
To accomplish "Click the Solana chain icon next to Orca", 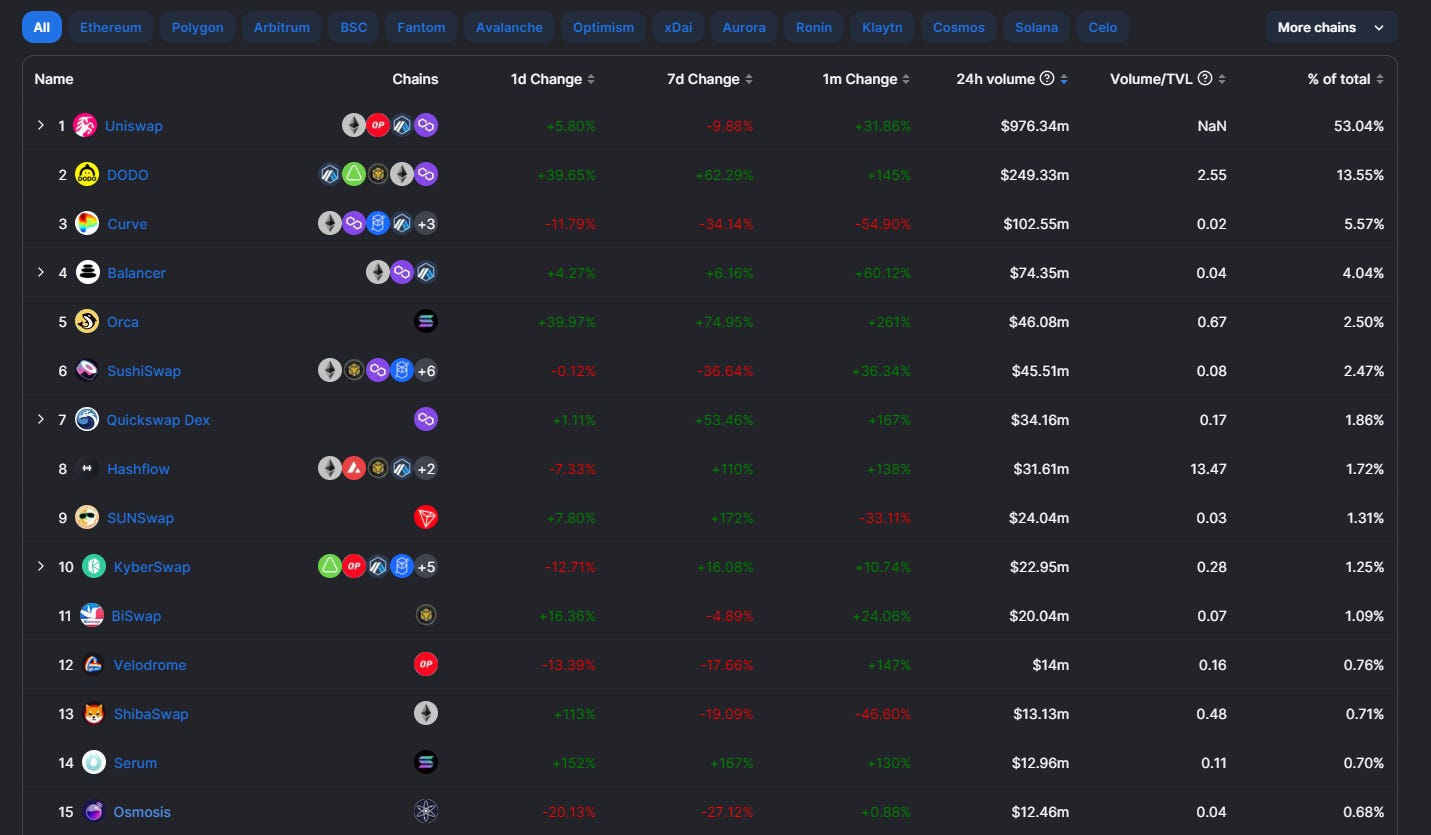I will [x=426, y=321].
